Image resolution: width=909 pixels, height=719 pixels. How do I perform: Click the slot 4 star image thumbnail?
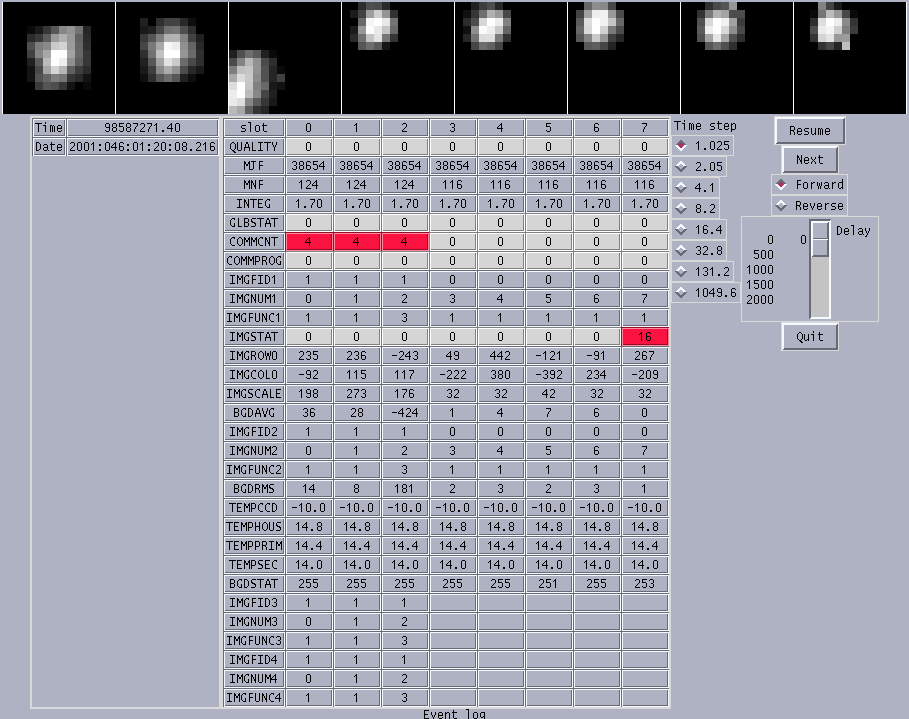(x=511, y=57)
